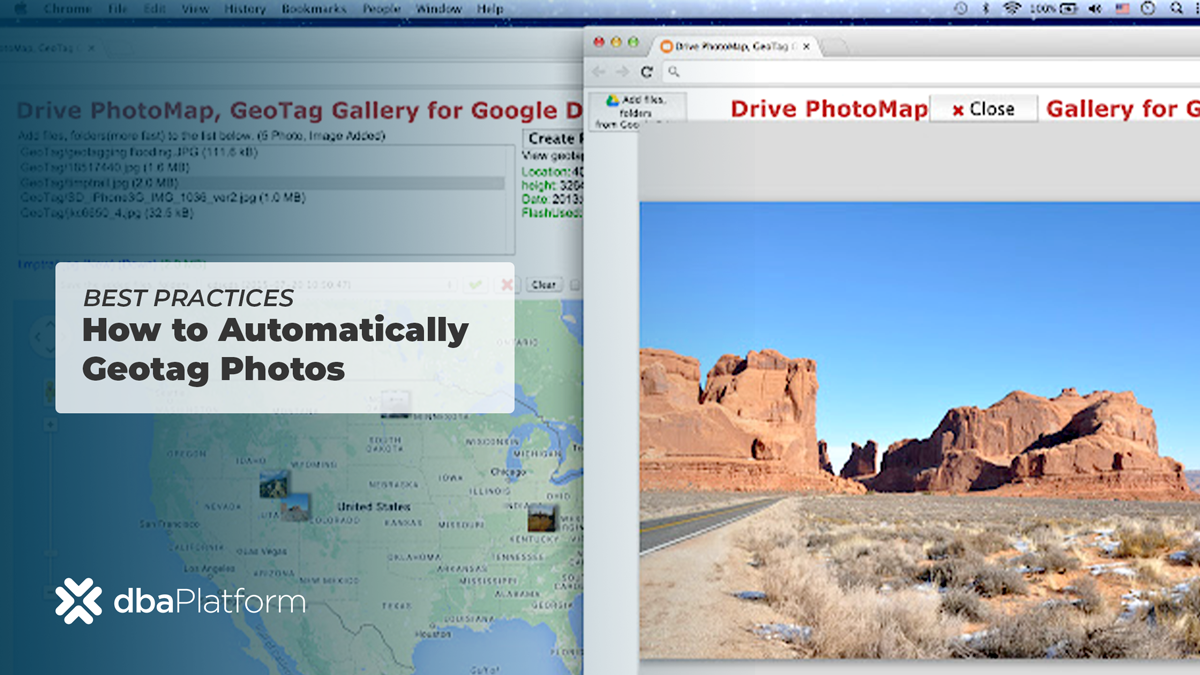Viewport: 1200px width, 675px height.
Task: Click search icon inside the address bar
Action: [674, 72]
